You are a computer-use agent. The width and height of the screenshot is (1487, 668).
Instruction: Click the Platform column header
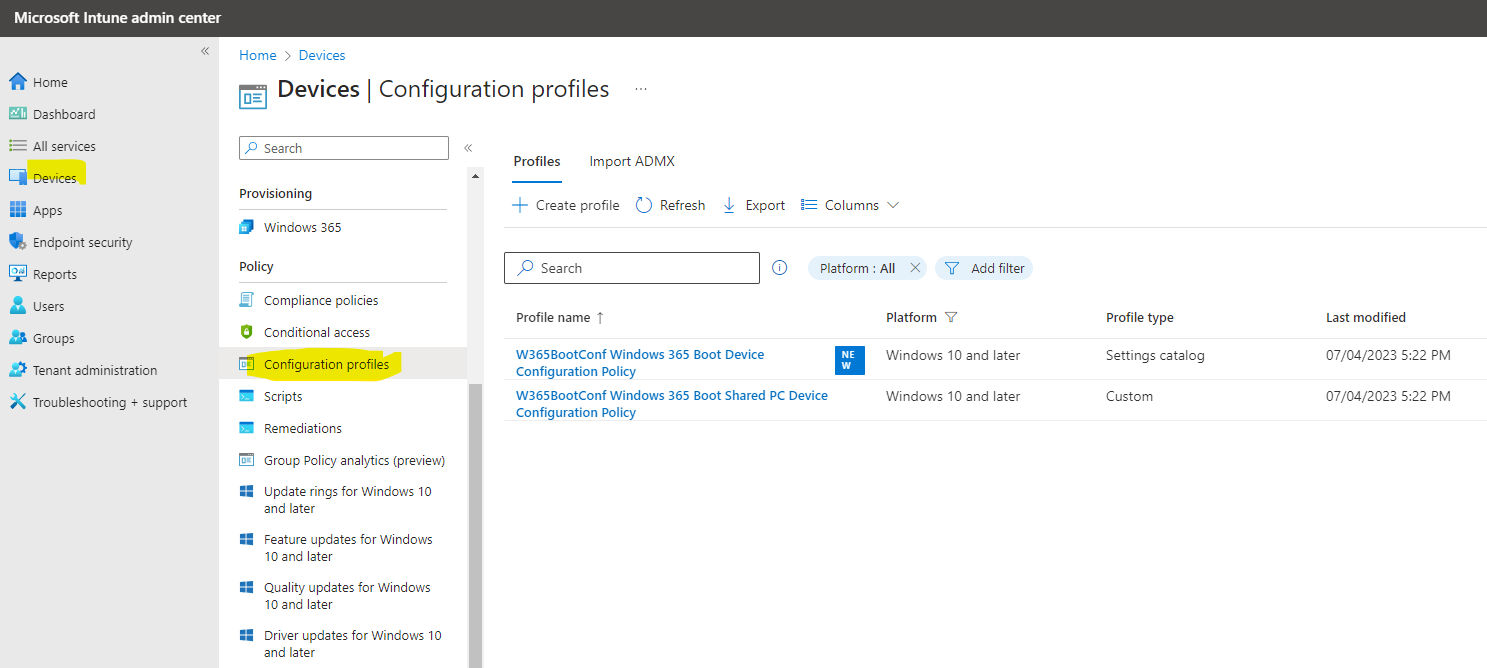[911, 317]
